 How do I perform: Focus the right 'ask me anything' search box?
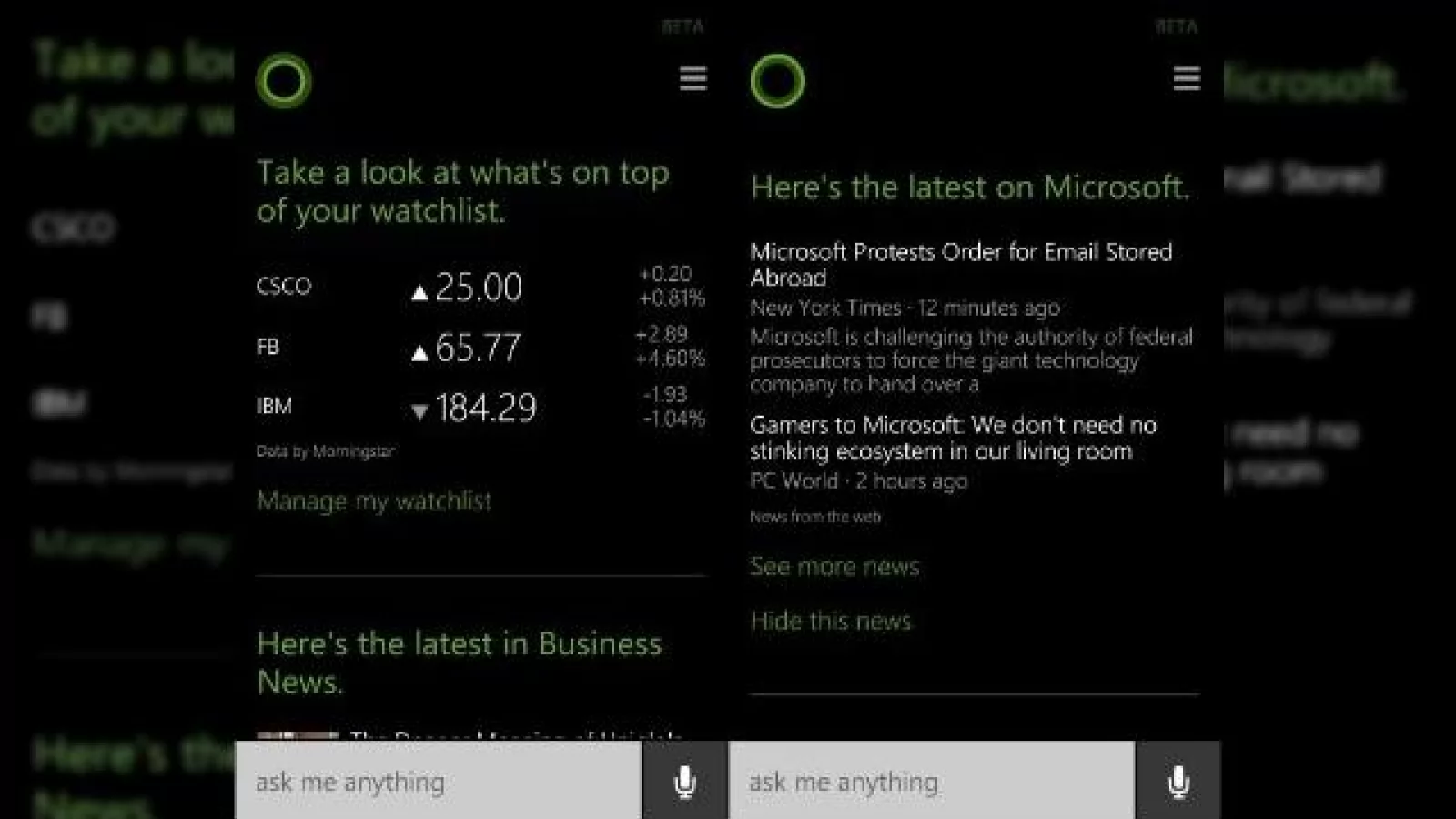[932, 781]
